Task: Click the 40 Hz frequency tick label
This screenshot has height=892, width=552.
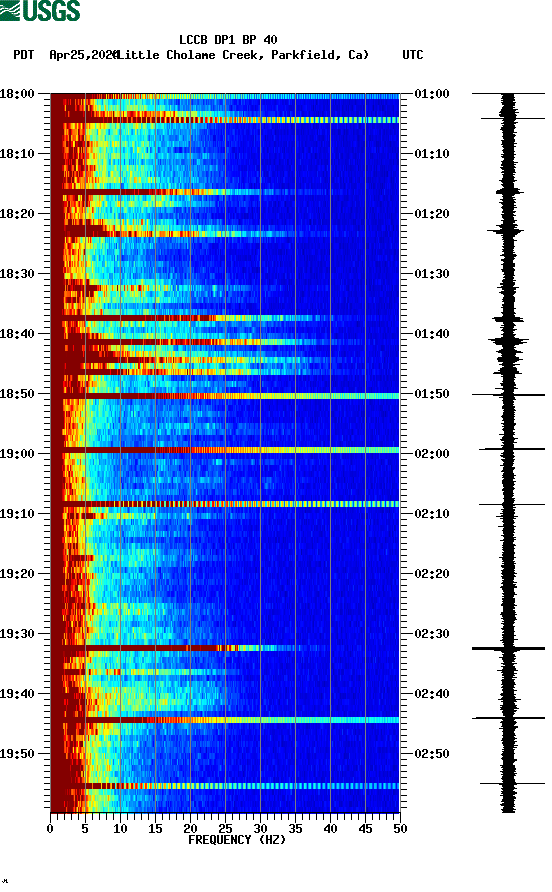Action: (x=330, y=829)
